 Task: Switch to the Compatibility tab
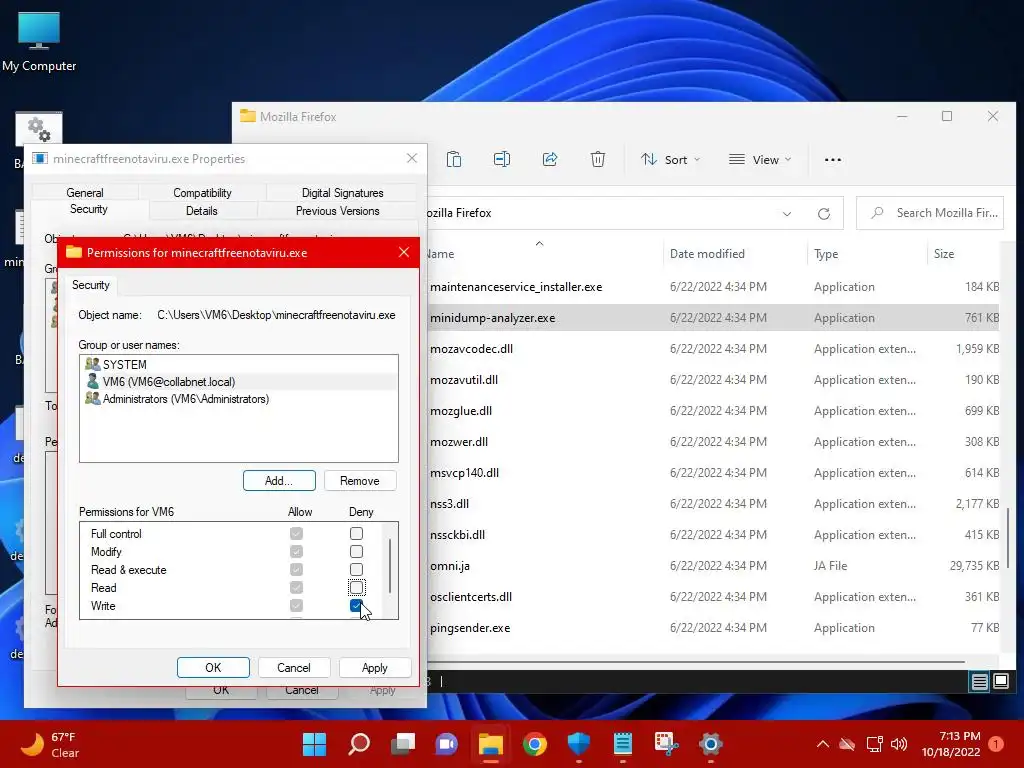pos(202,193)
